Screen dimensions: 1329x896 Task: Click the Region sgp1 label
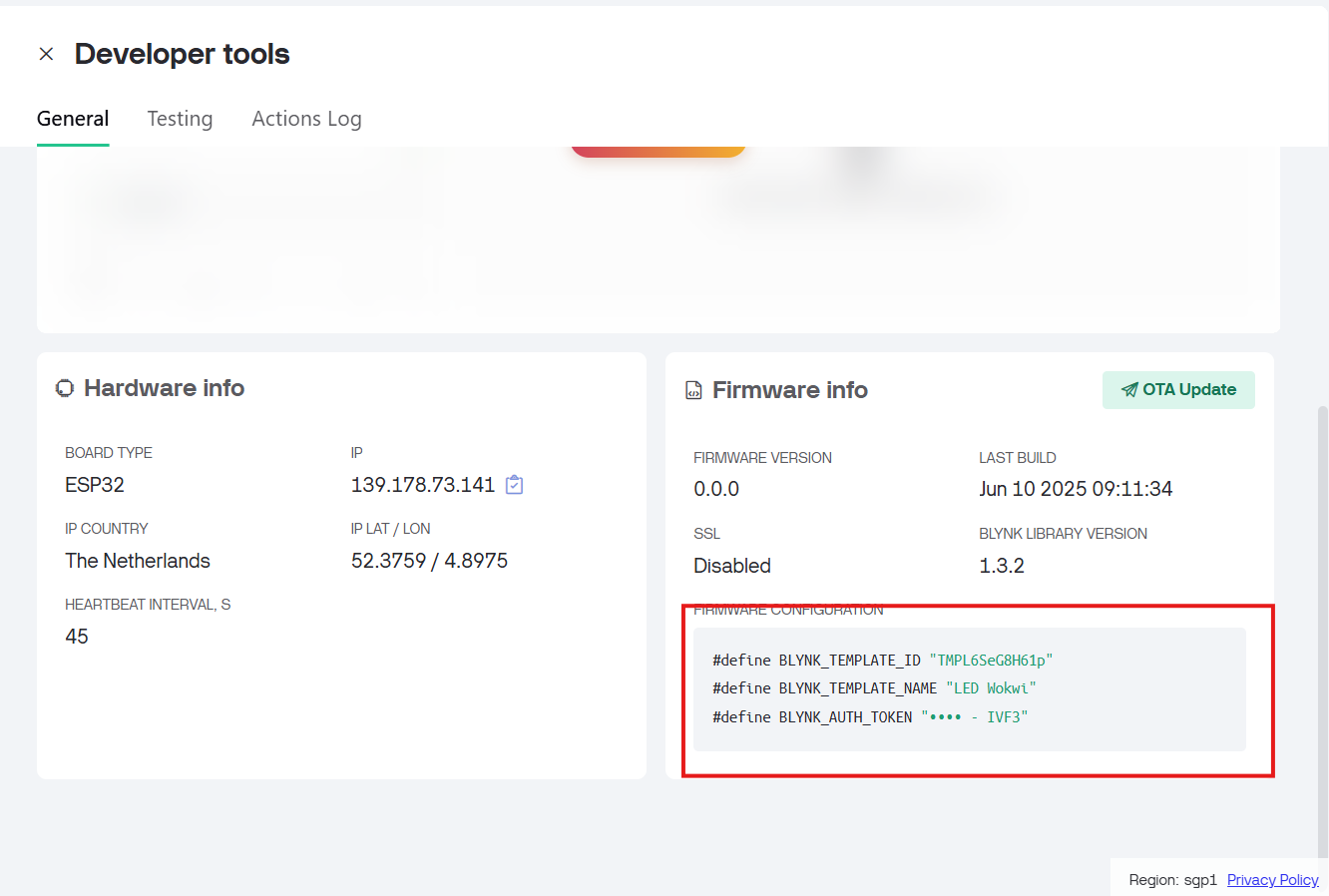1172,879
